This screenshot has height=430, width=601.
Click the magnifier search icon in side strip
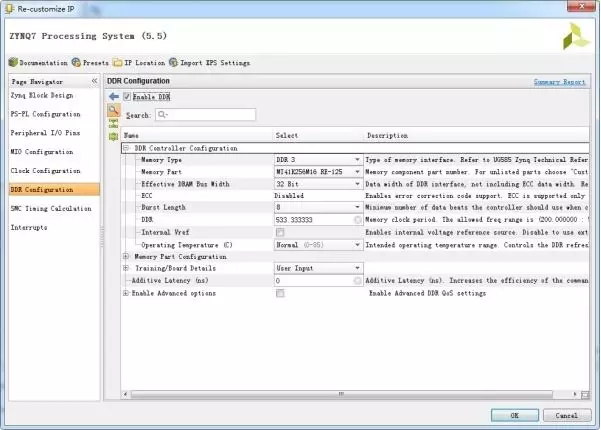pyautogui.click(x=113, y=111)
